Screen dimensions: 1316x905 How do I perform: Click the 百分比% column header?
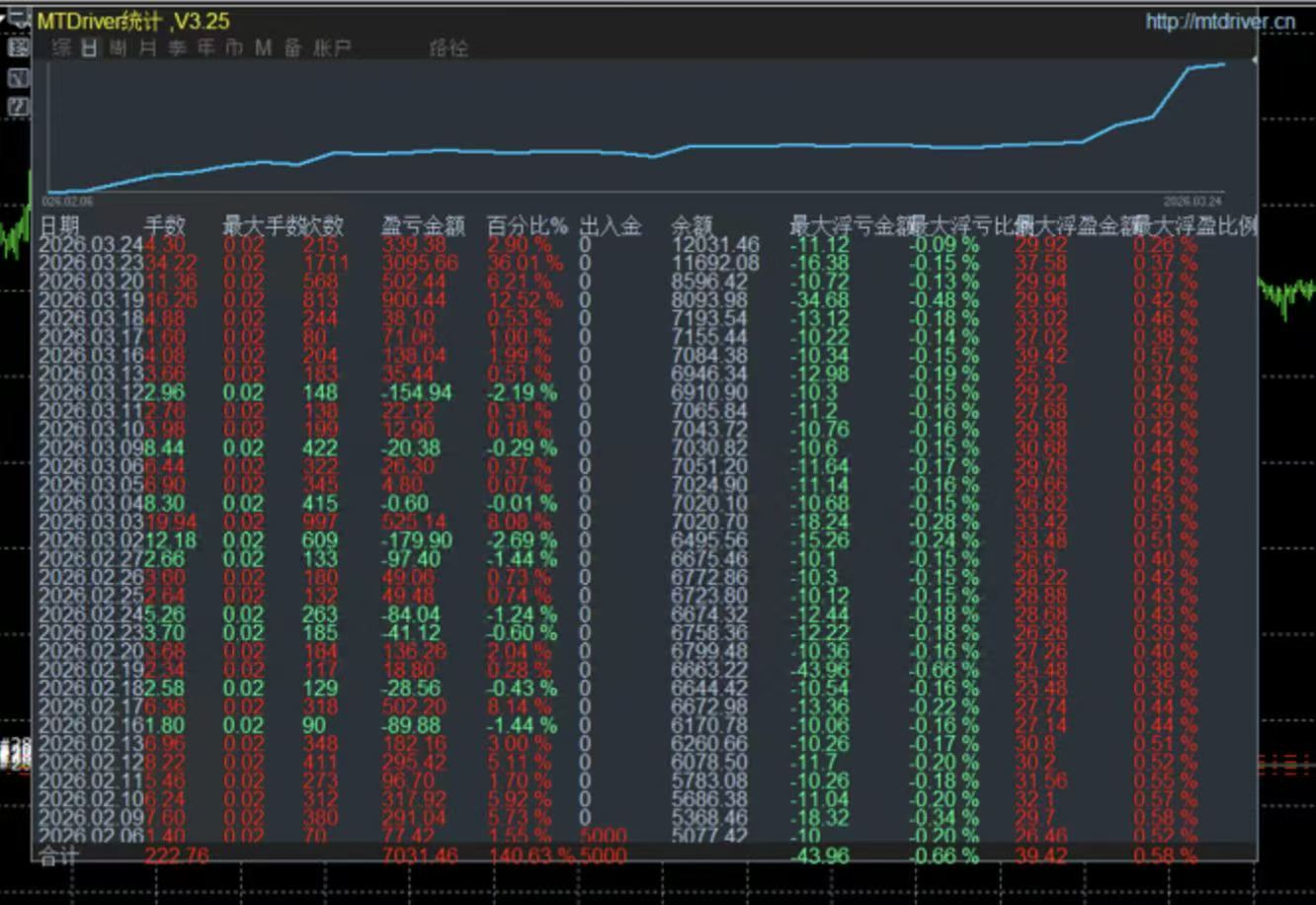point(528,225)
